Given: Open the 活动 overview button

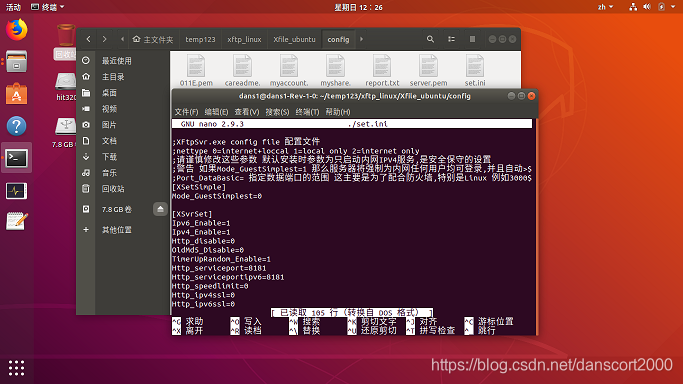Looking at the screenshot, I should [x=13, y=7].
